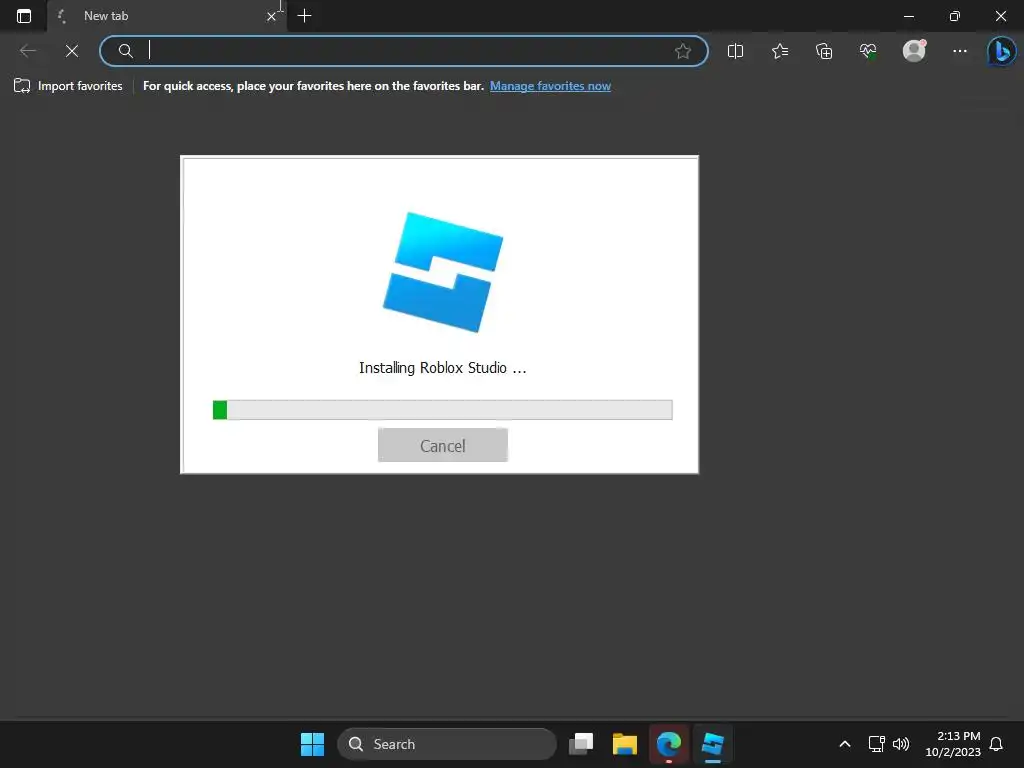Open the tab actions menu icon
Viewport: 1024px width, 768px height.
pos(24,16)
